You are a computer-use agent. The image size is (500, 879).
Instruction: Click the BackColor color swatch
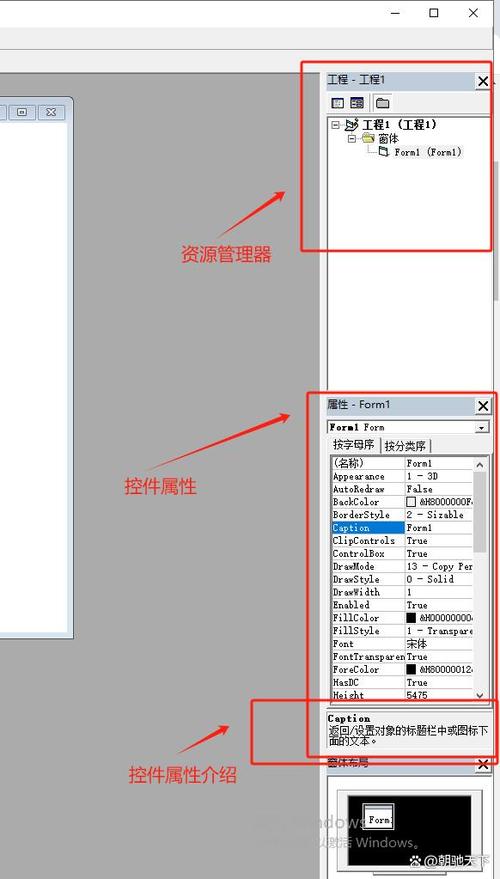(411, 502)
